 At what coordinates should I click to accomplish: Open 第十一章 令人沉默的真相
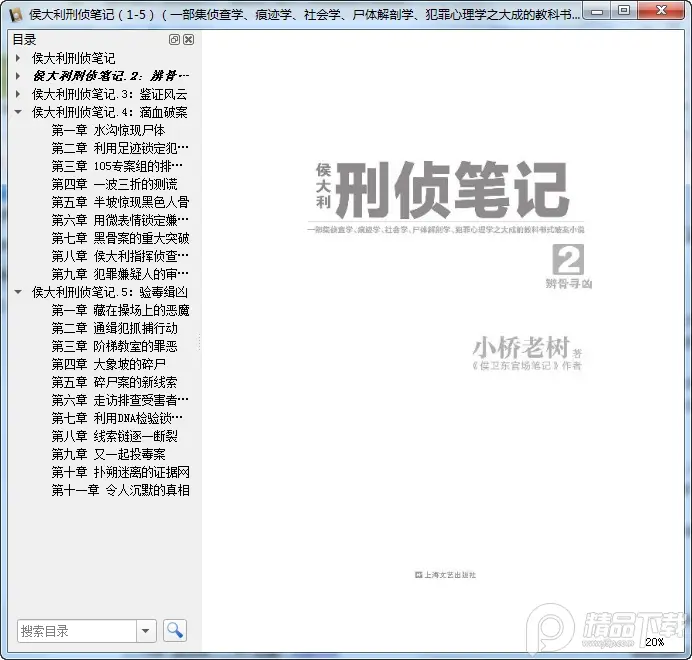(120, 490)
